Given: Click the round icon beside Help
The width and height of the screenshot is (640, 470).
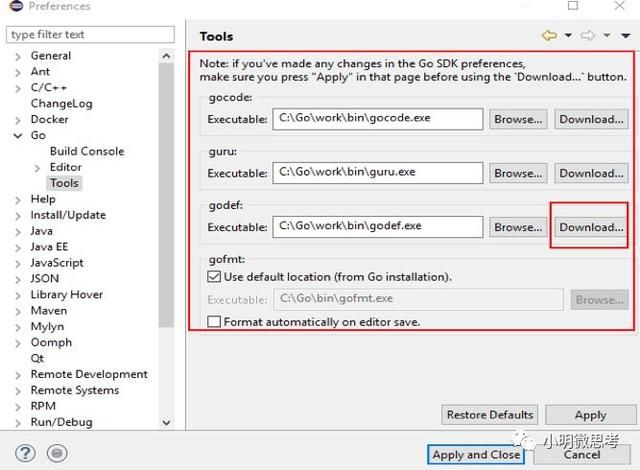Looking at the screenshot, I should (x=58, y=453).
